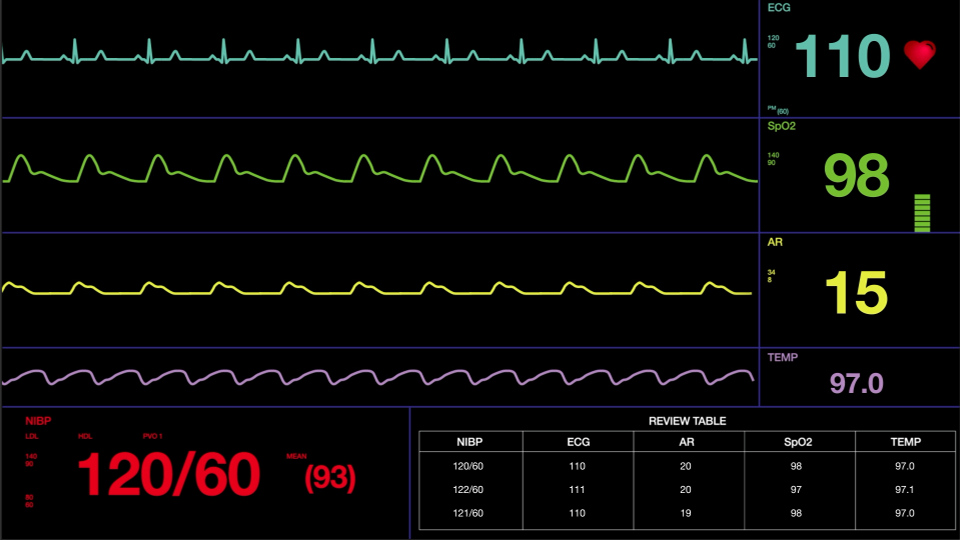
Task: Select the SpO2 column header in review table
Action: 795,441
